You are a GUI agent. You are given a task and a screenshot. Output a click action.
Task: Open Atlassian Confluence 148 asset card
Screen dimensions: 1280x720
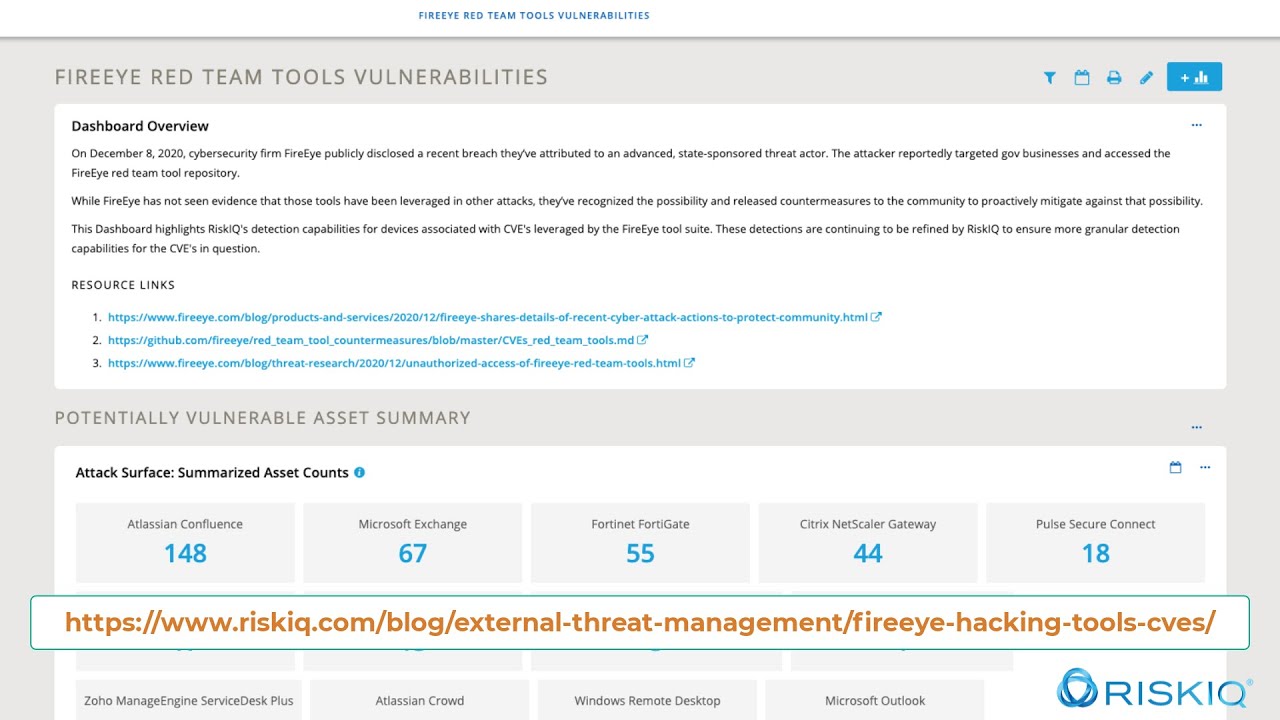tap(185, 542)
